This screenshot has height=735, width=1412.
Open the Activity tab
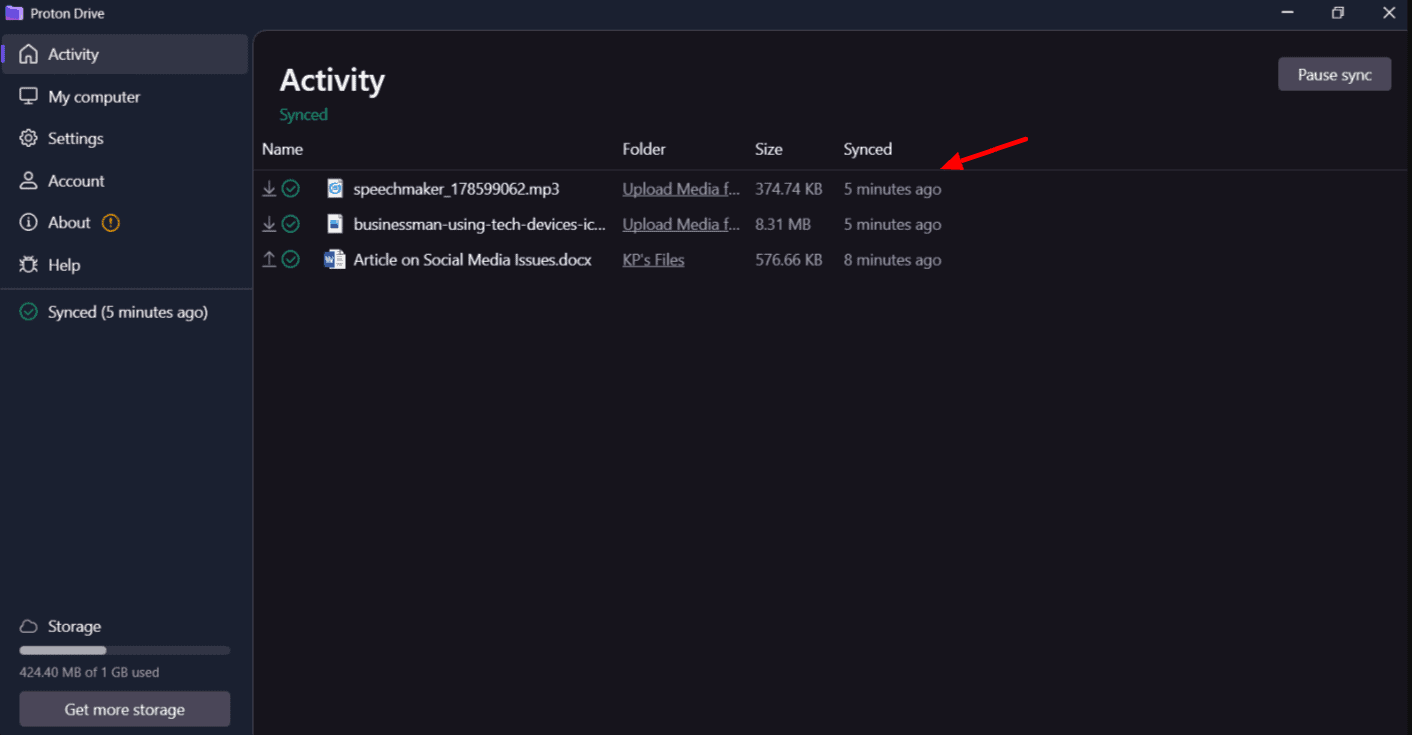click(73, 55)
